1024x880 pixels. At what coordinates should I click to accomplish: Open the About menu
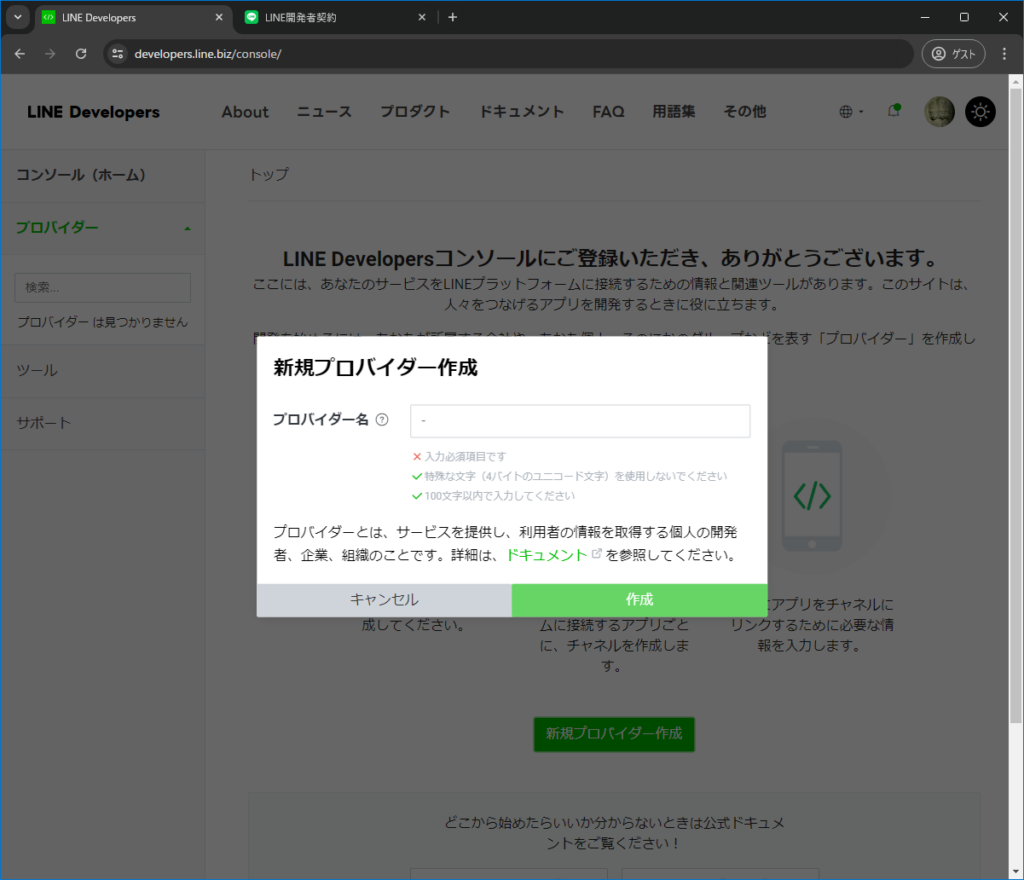pyautogui.click(x=245, y=112)
